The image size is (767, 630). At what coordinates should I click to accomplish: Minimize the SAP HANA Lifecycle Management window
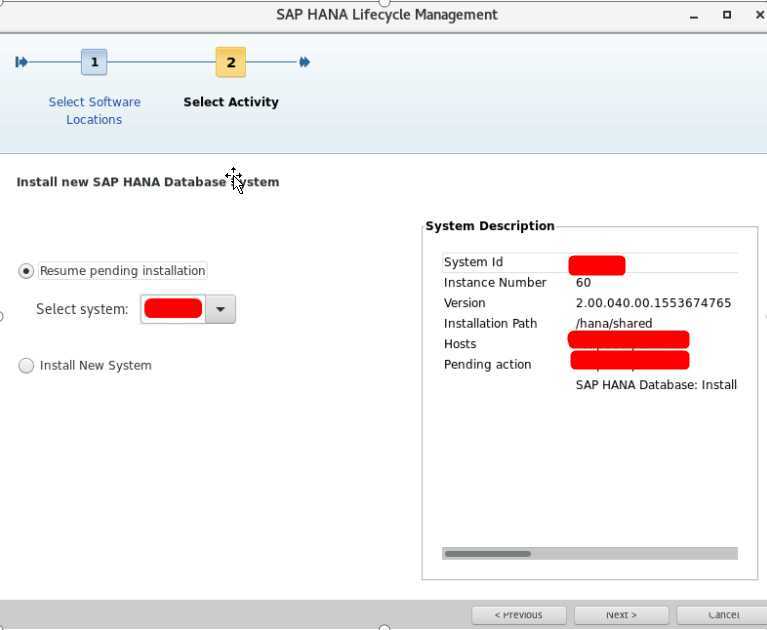click(694, 16)
